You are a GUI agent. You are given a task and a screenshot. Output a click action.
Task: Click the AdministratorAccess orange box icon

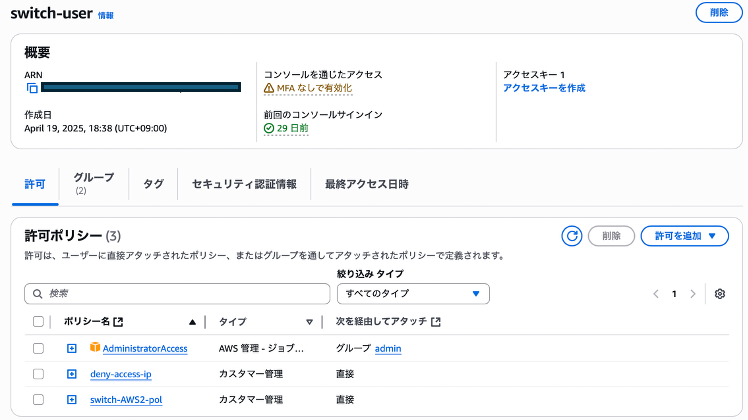(x=95, y=347)
